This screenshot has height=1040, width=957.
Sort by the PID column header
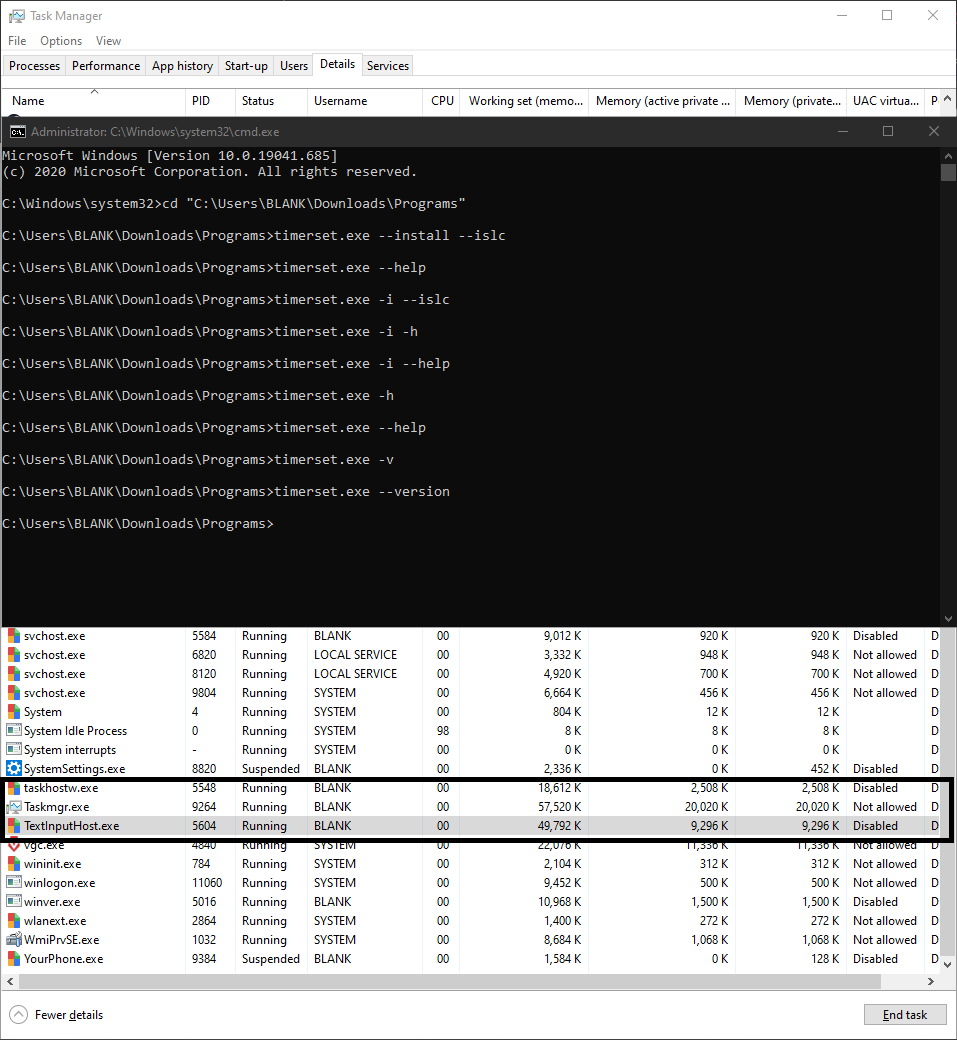(x=210, y=101)
